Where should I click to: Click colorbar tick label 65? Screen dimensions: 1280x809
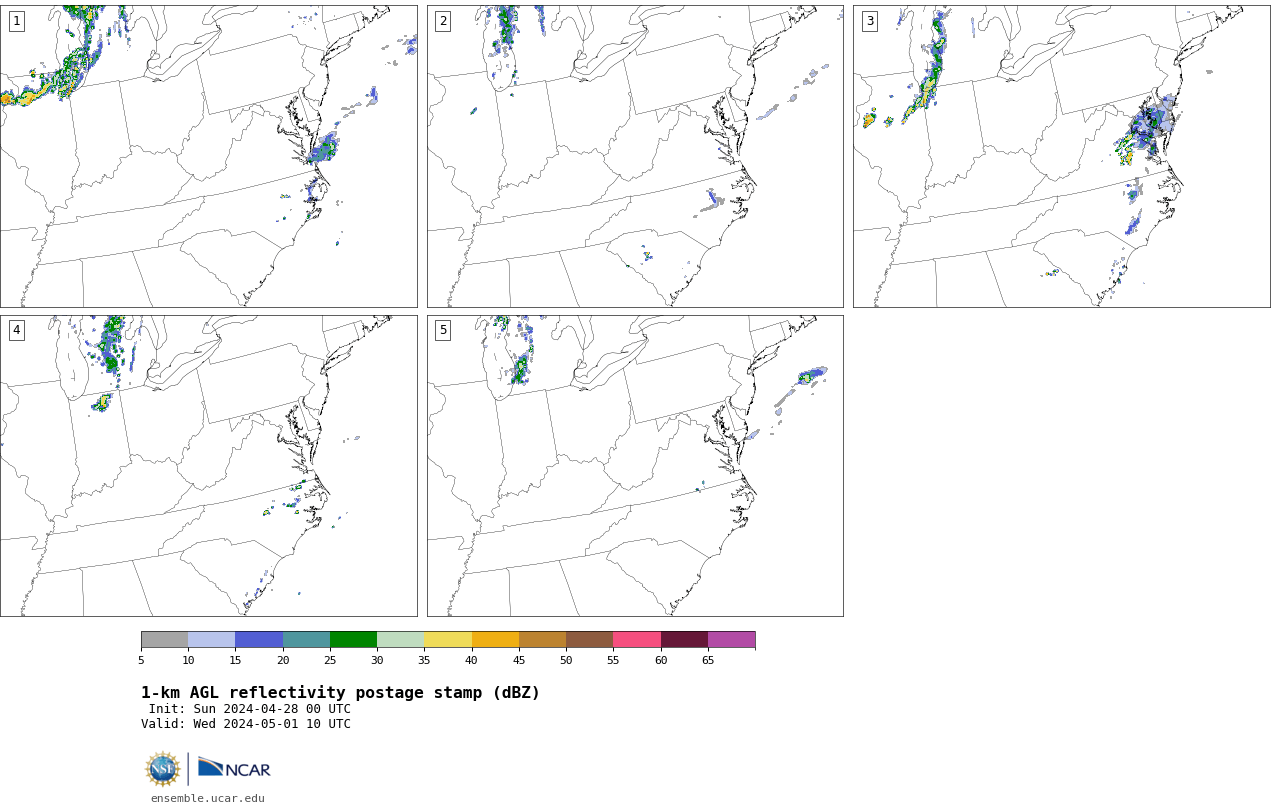point(708,660)
